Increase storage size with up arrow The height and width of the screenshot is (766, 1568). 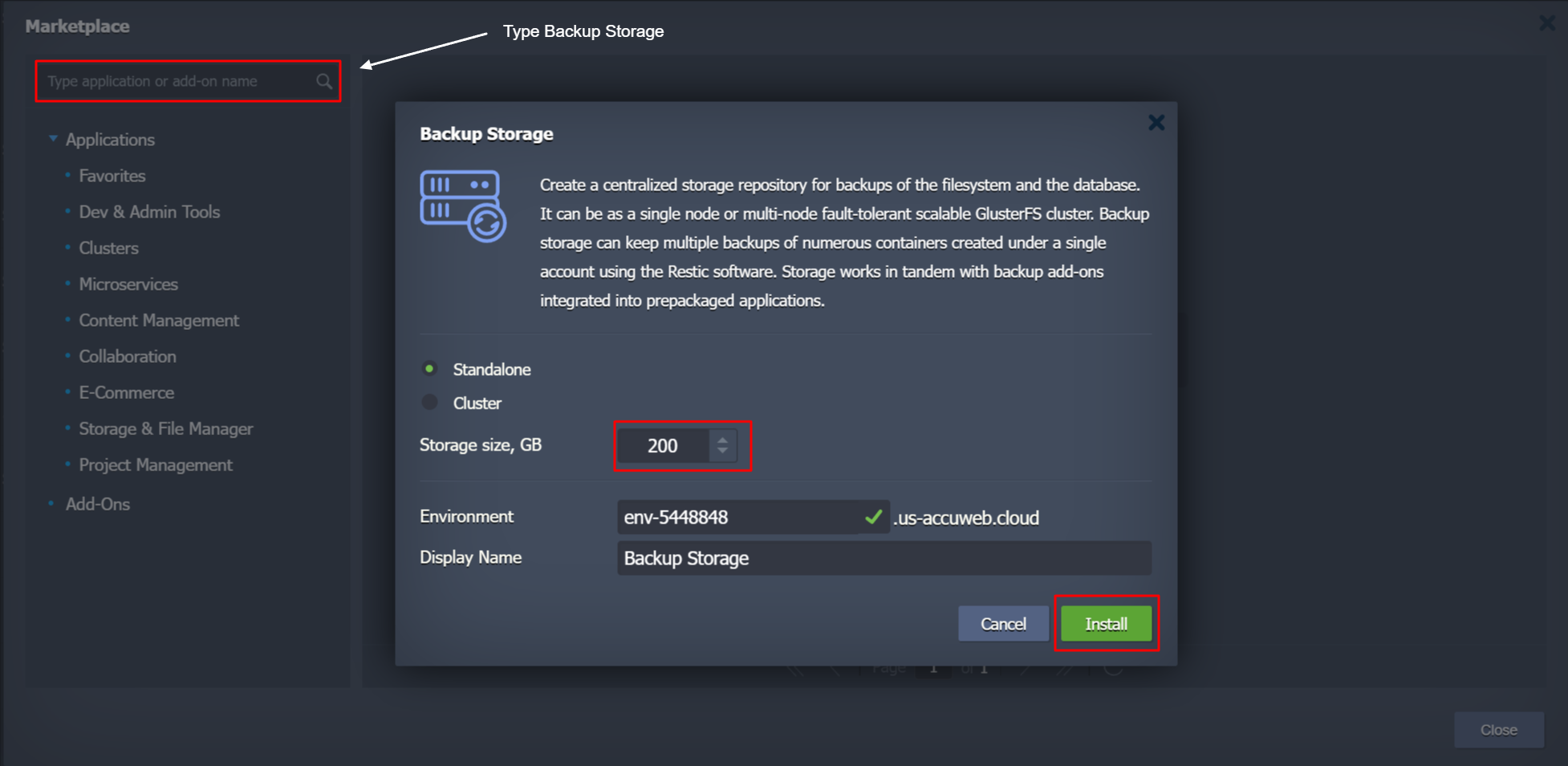coord(722,439)
